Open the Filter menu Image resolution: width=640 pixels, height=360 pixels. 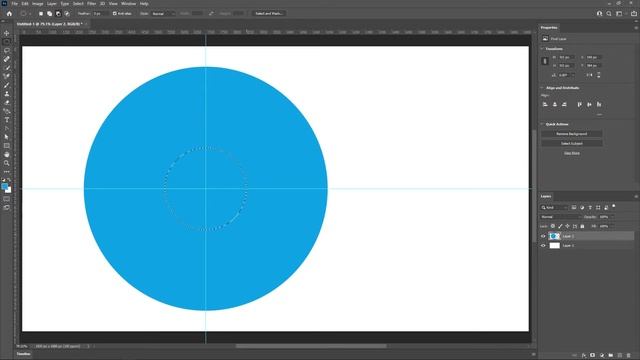(91, 4)
